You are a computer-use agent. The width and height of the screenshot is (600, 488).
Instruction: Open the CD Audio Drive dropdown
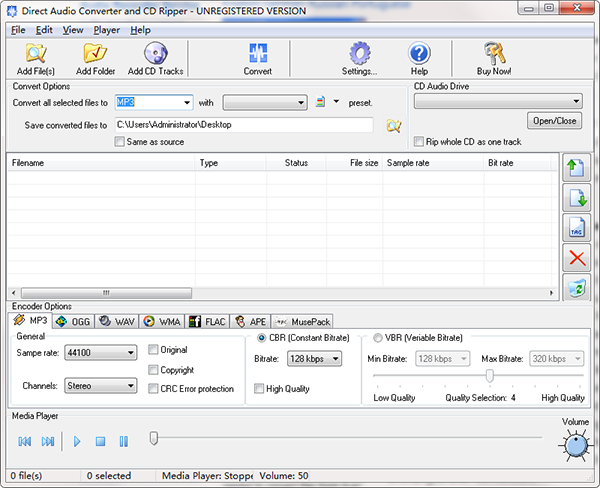pos(498,101)
